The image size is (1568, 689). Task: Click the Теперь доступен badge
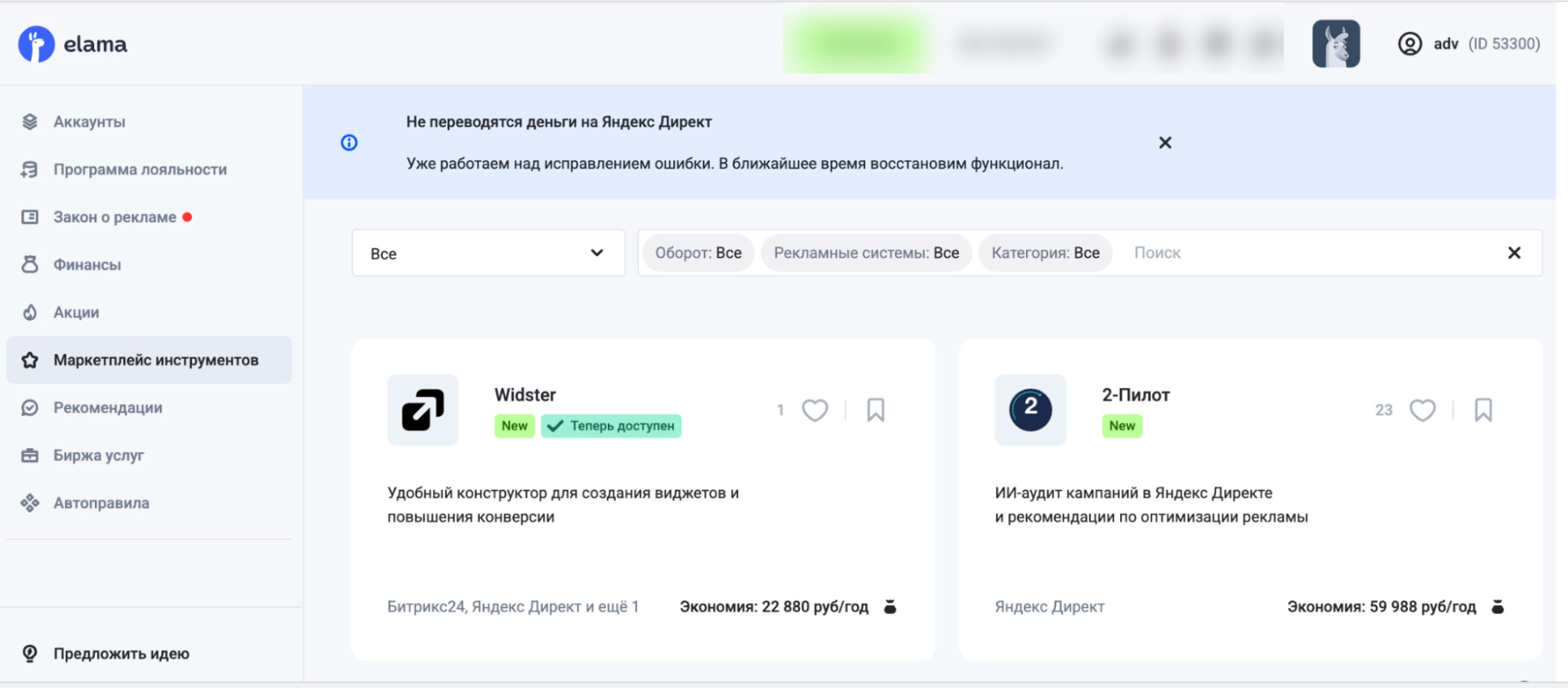(x=611, y=426)
